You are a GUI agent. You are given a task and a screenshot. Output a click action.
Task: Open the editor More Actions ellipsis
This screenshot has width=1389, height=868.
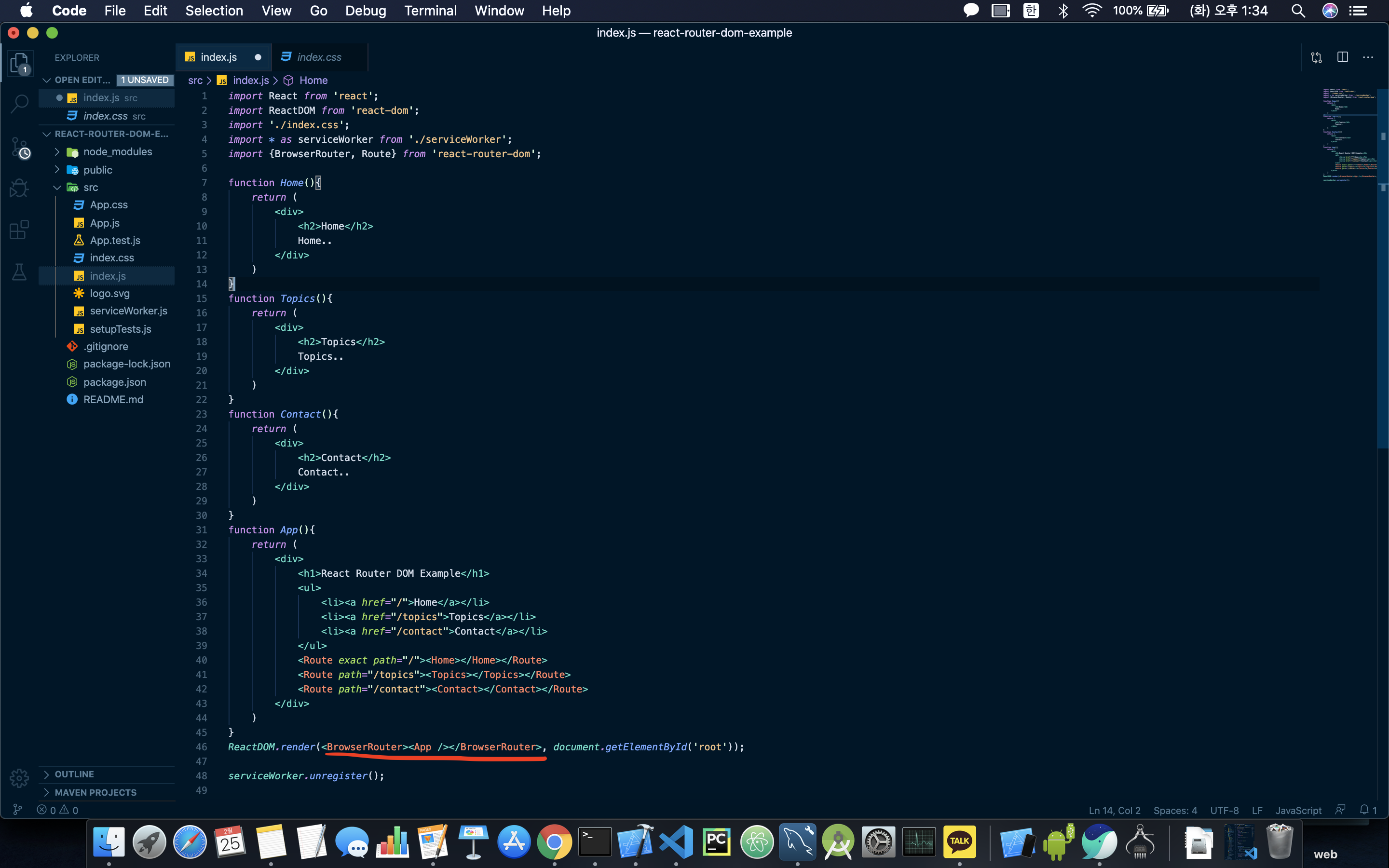coord(1368,57)
